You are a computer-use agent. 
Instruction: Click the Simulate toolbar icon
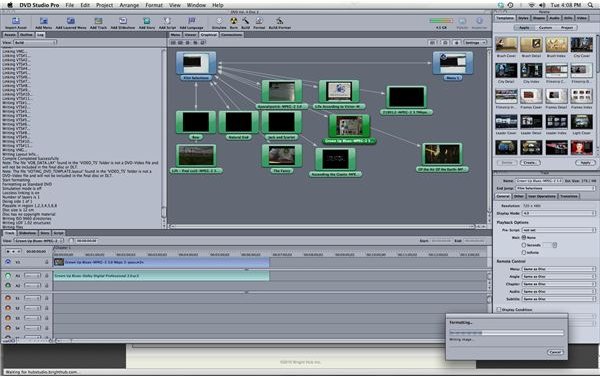tap(219, 21)
